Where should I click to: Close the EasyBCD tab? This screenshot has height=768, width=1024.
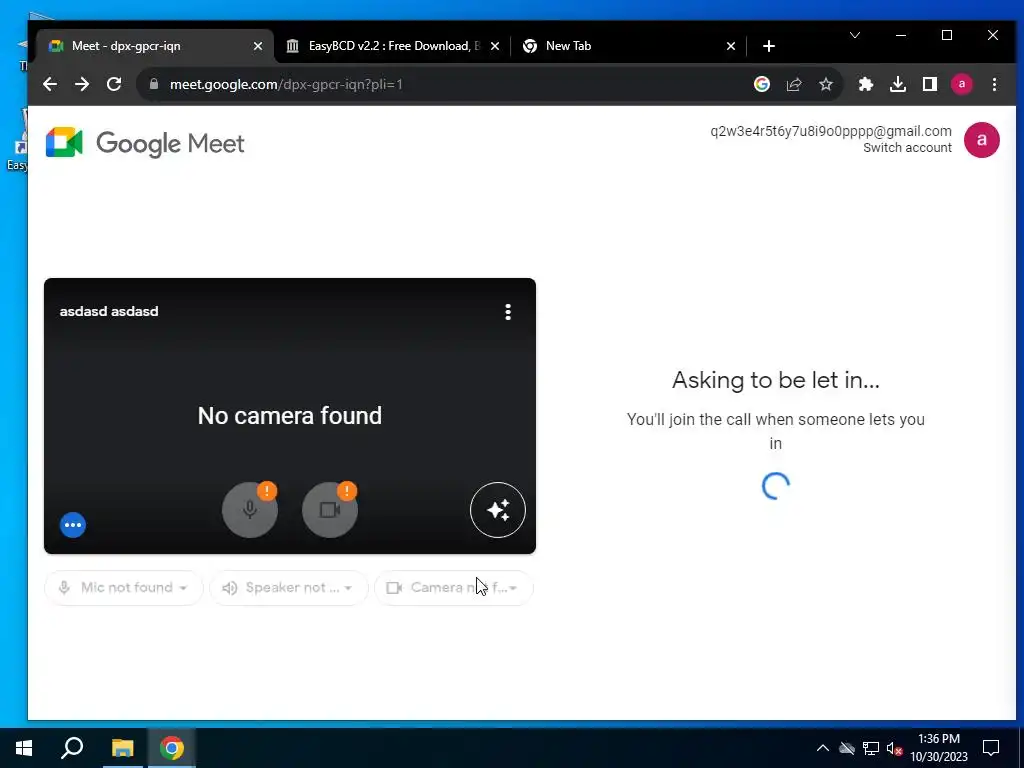495,46
